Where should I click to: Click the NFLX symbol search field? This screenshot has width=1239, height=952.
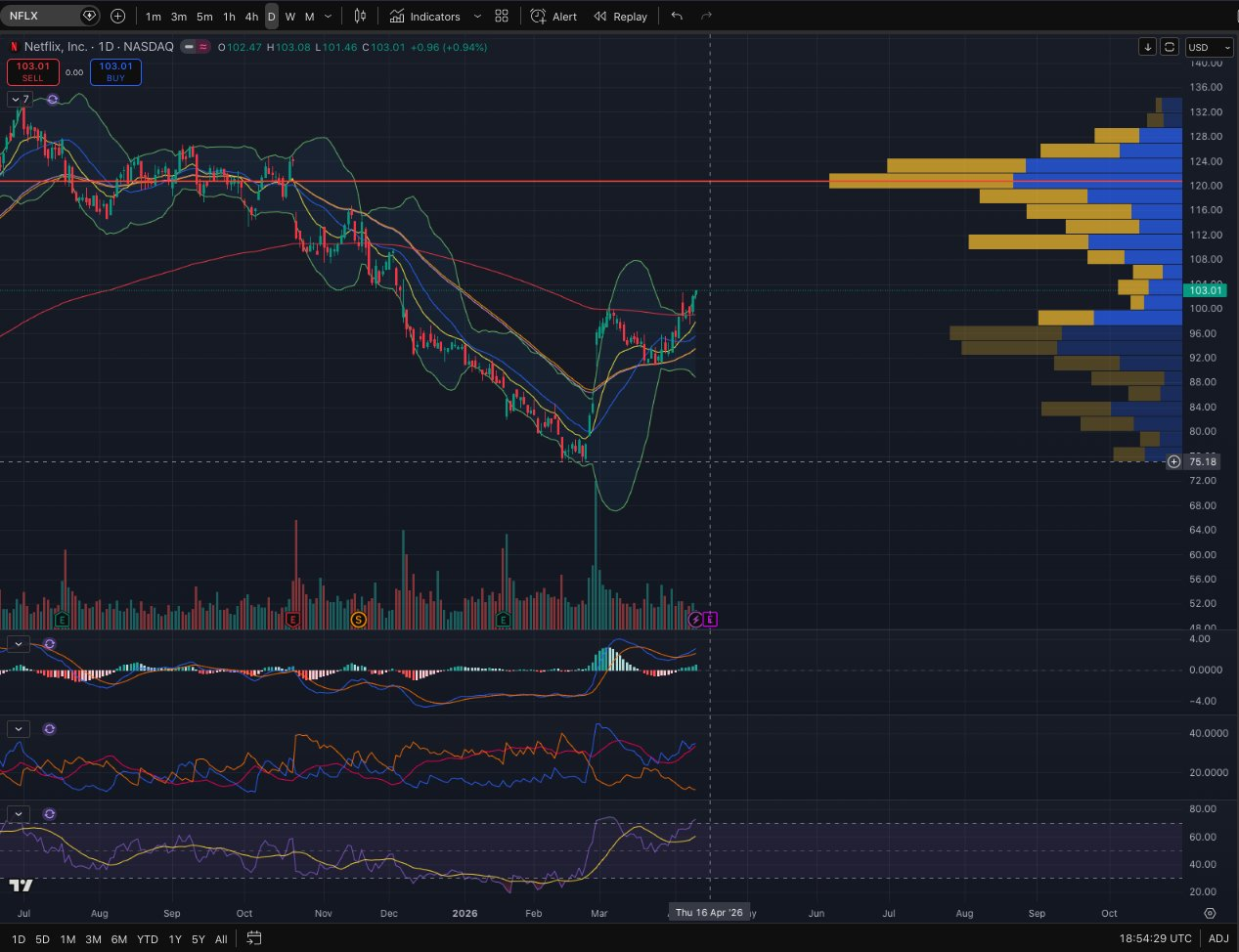click(x=44, y=16)
